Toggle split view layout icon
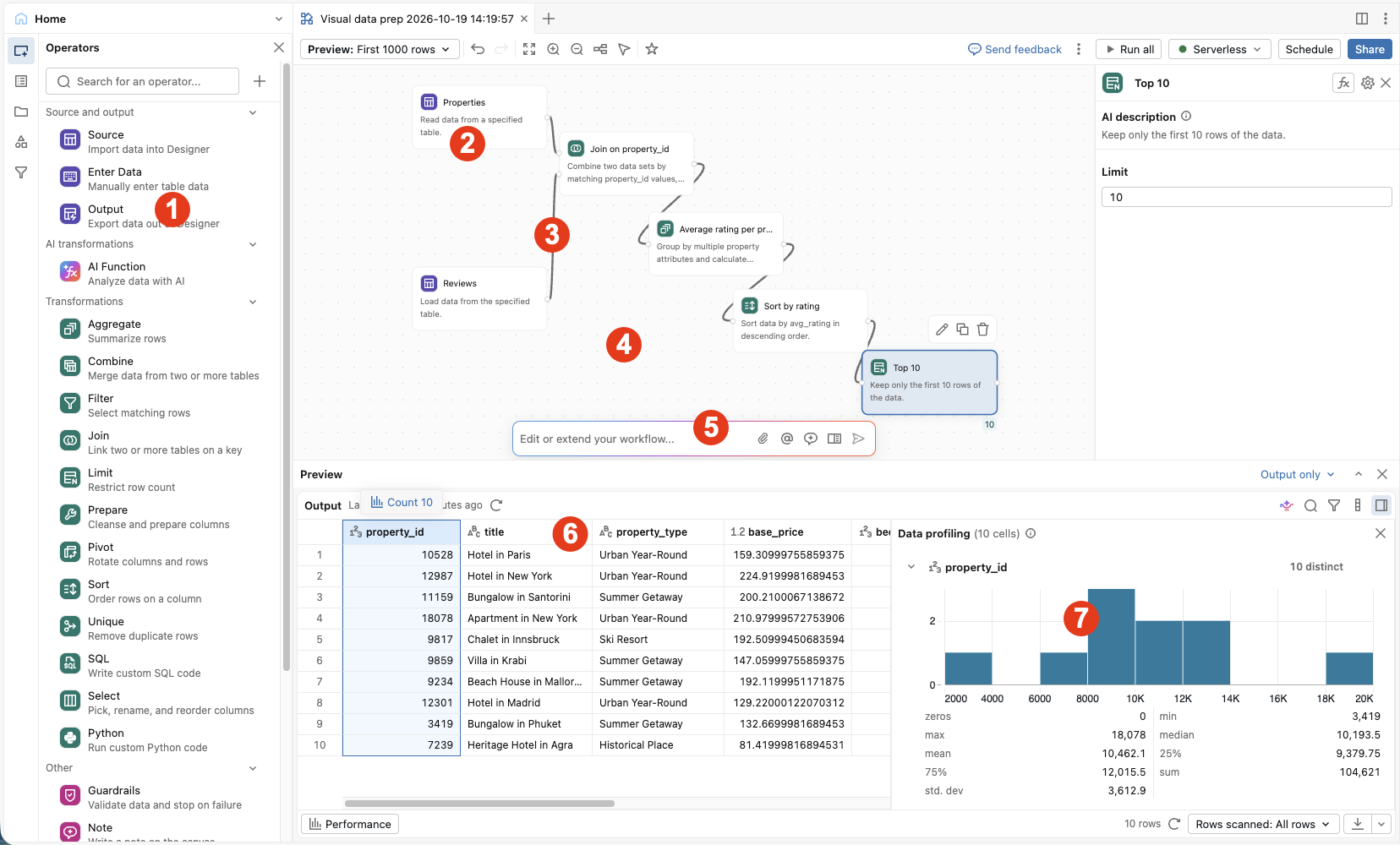Image resolution: width=1400 pixels, height=845 pixels. [1362, 19]
